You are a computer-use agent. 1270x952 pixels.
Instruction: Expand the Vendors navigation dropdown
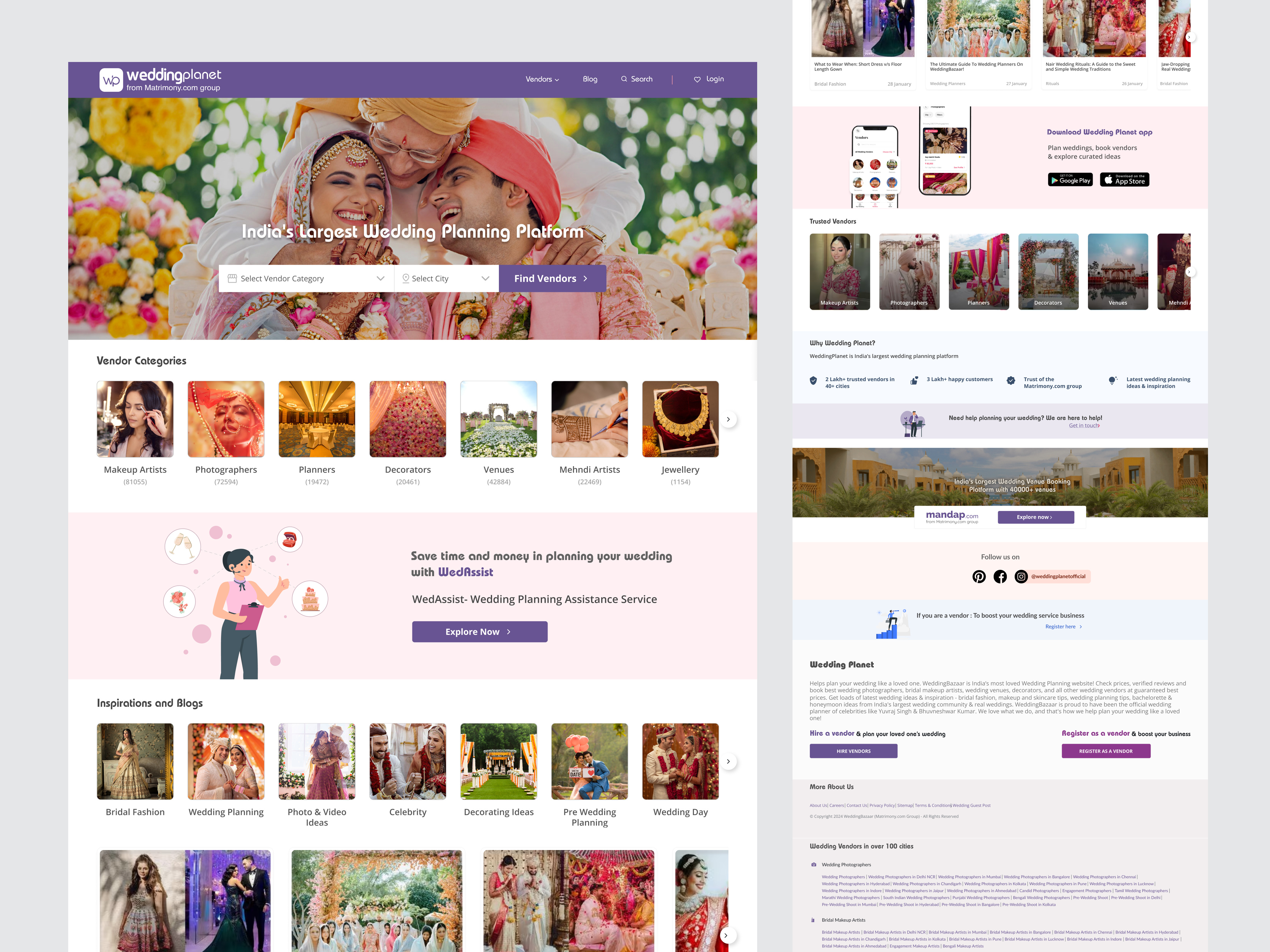click(x=542, y=79)
